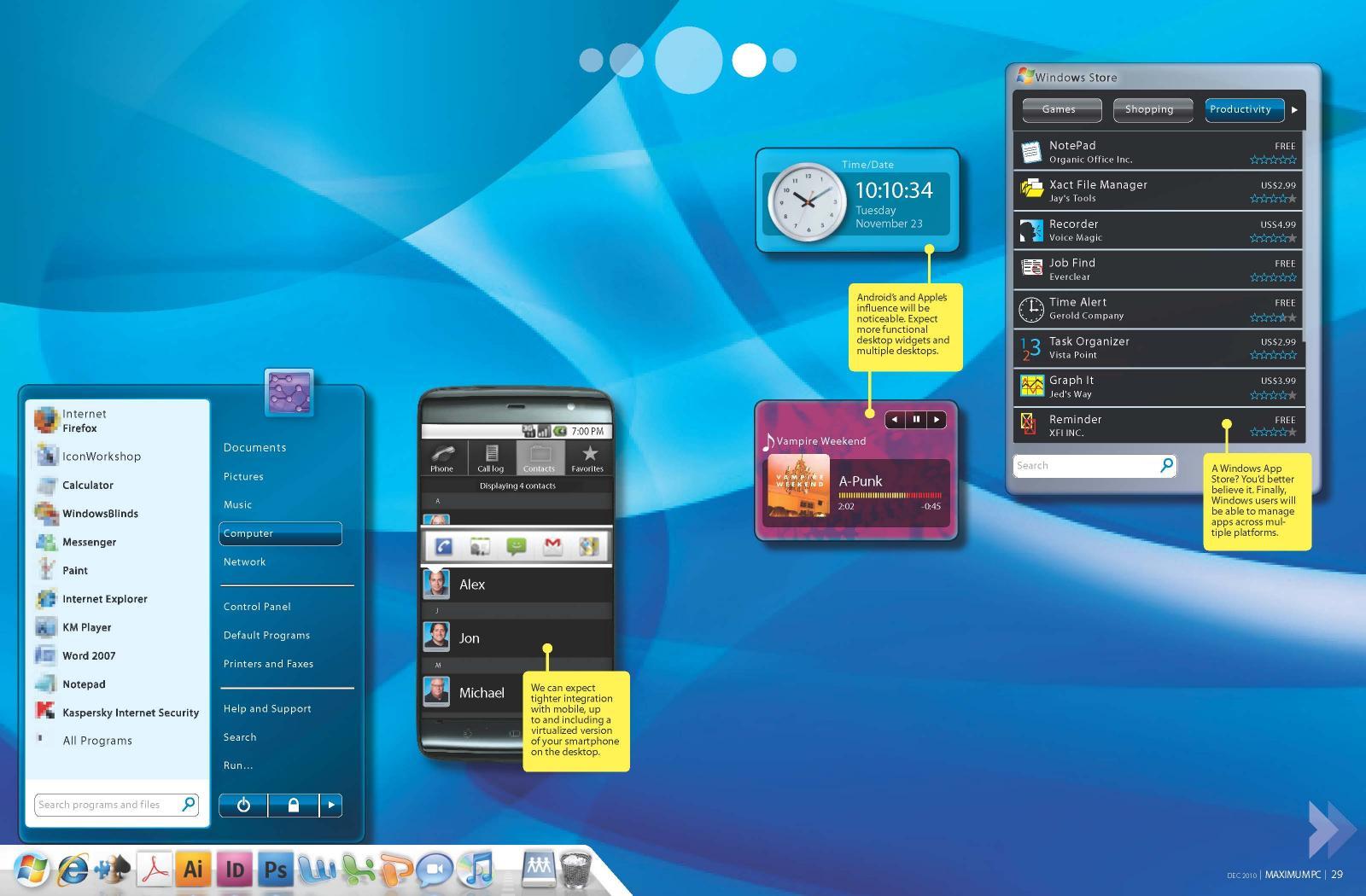Go to previous track in music widget
The image size is (1366, 896).
pos(895,419)
